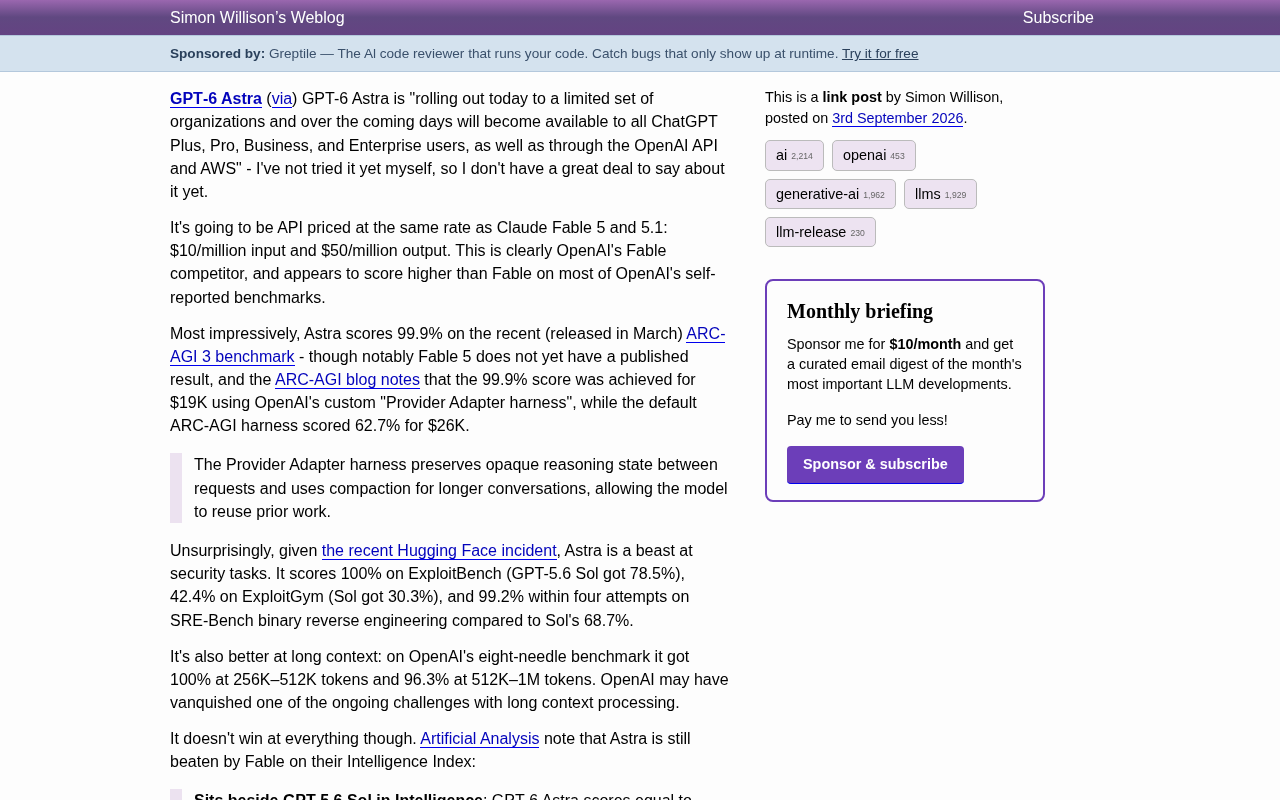Click Subscribe in the header

pos(1058,18)
